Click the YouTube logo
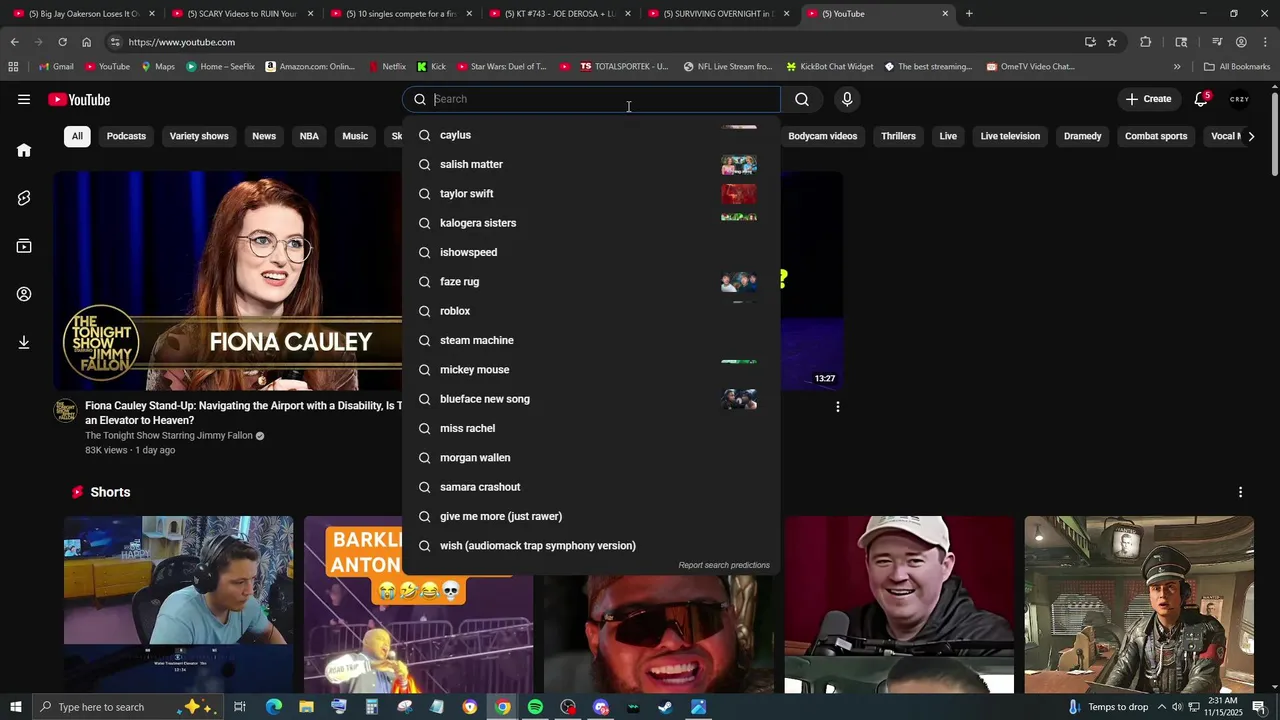Viewport: 1280px width, 720px height. [x=79, y=99]
